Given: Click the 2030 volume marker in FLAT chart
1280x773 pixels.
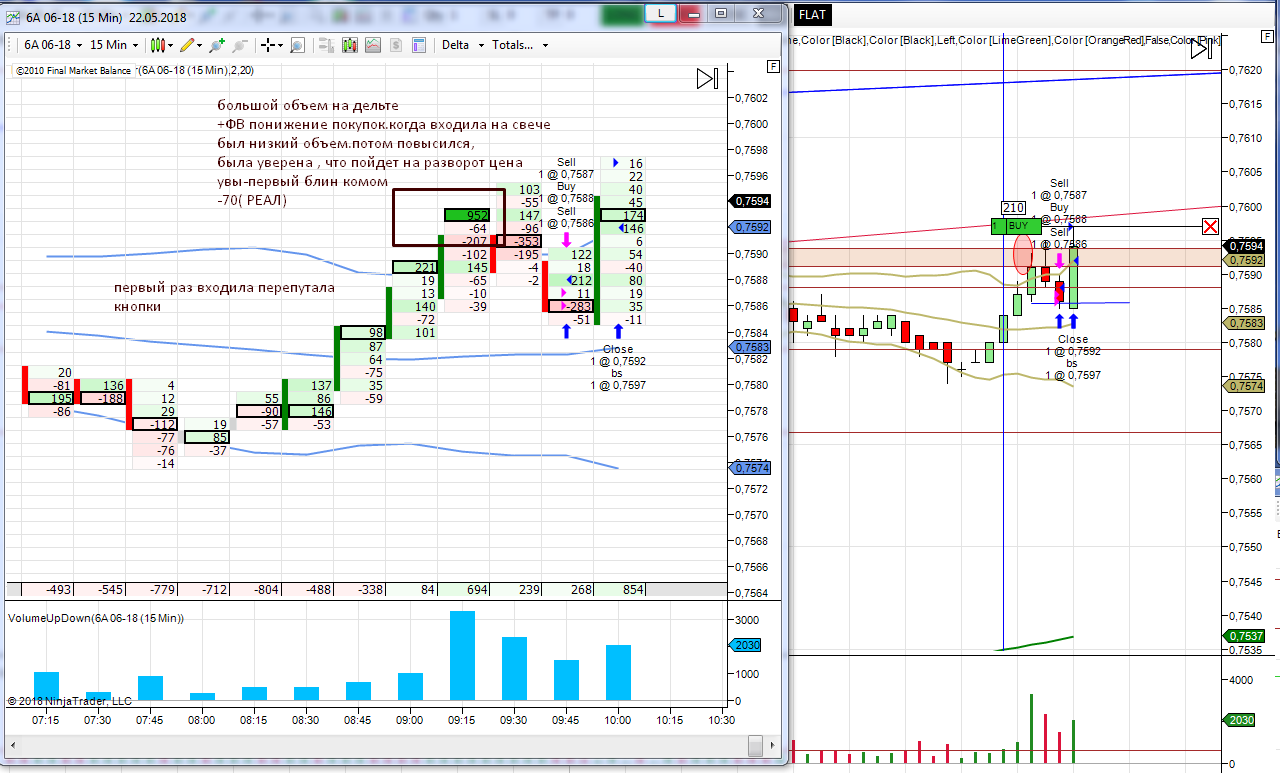Looking at the screenshot, I should 1241,720.
